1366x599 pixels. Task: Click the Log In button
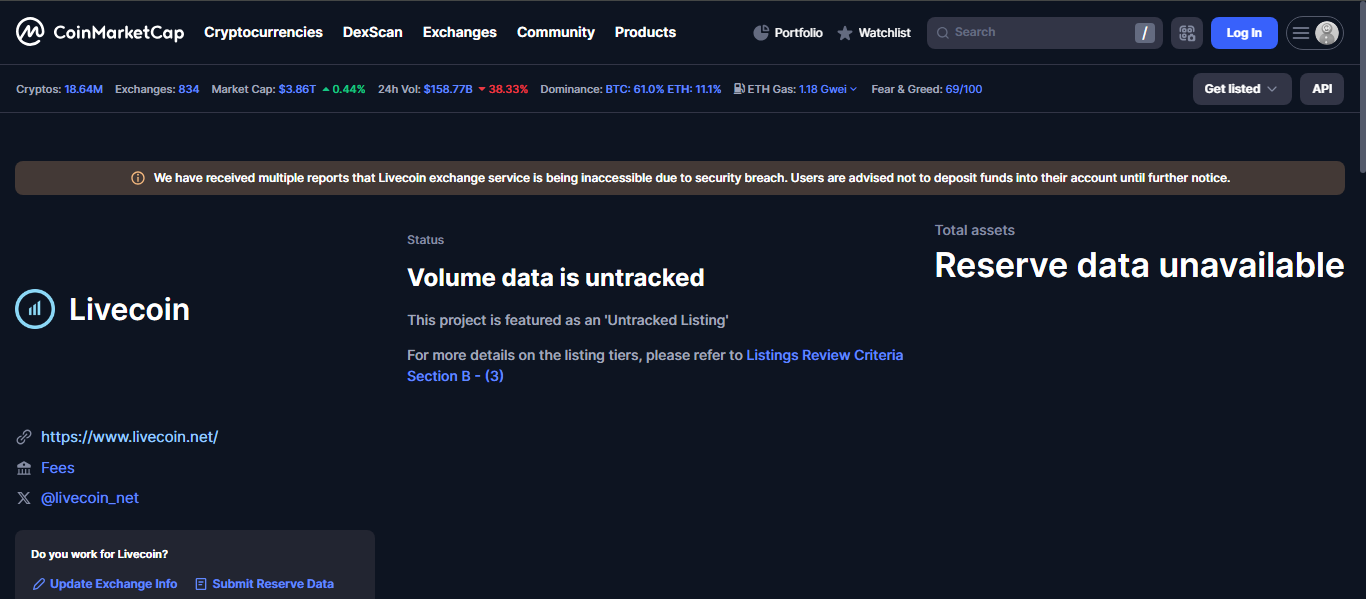click(x=1244, y=32)
